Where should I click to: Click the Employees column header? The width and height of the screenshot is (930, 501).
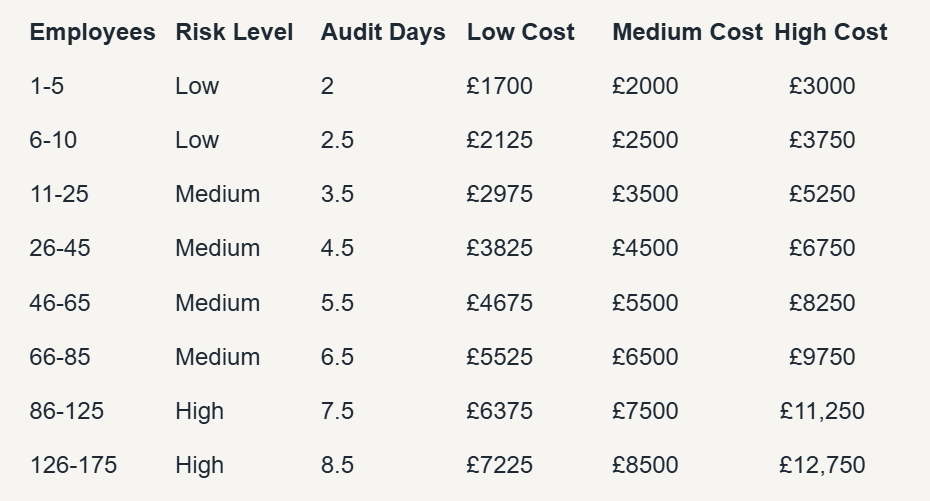click(x=93, y=32)
